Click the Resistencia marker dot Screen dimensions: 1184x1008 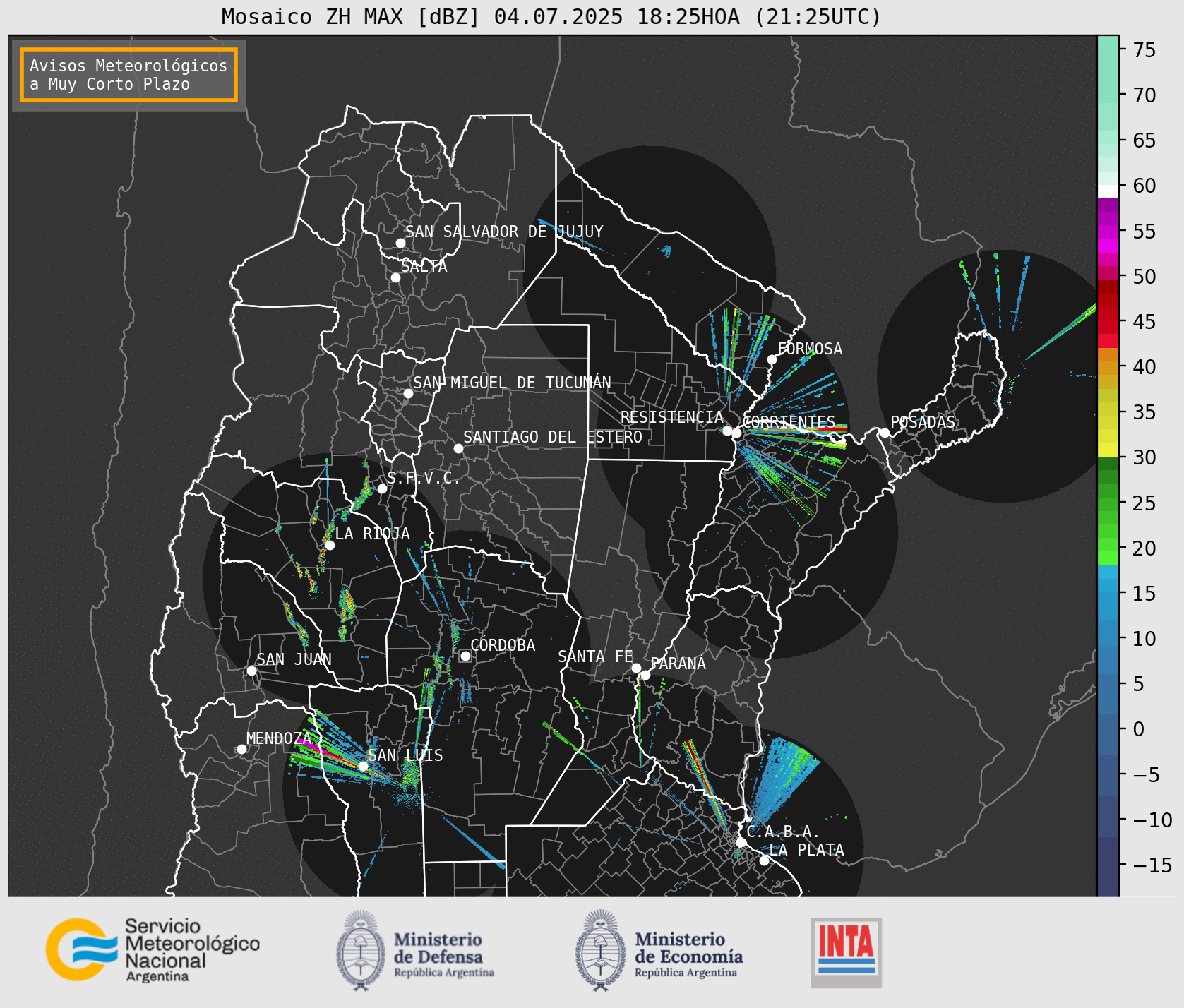coord(727,431)
